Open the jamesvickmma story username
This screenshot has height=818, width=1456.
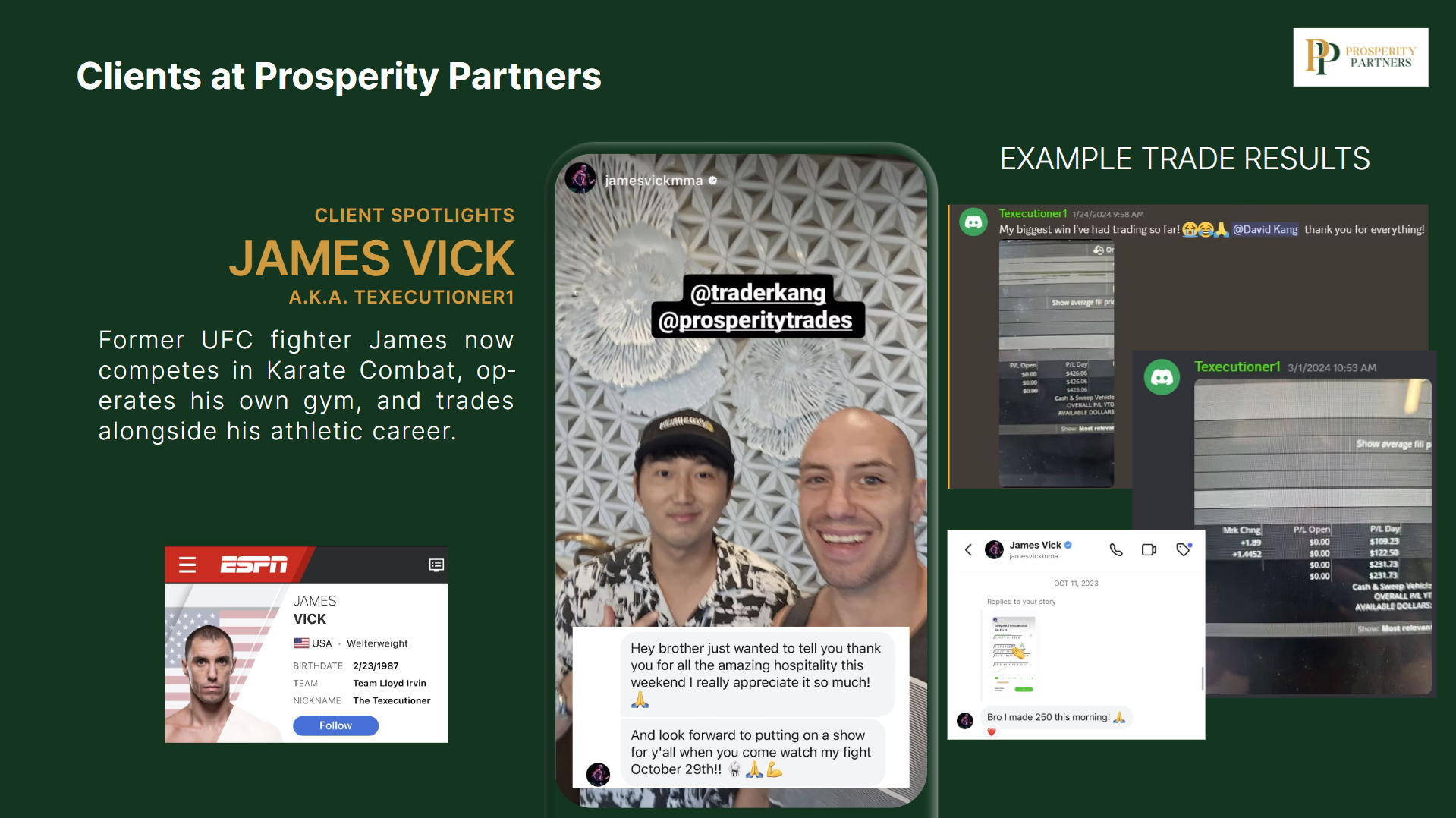point(653,181)
